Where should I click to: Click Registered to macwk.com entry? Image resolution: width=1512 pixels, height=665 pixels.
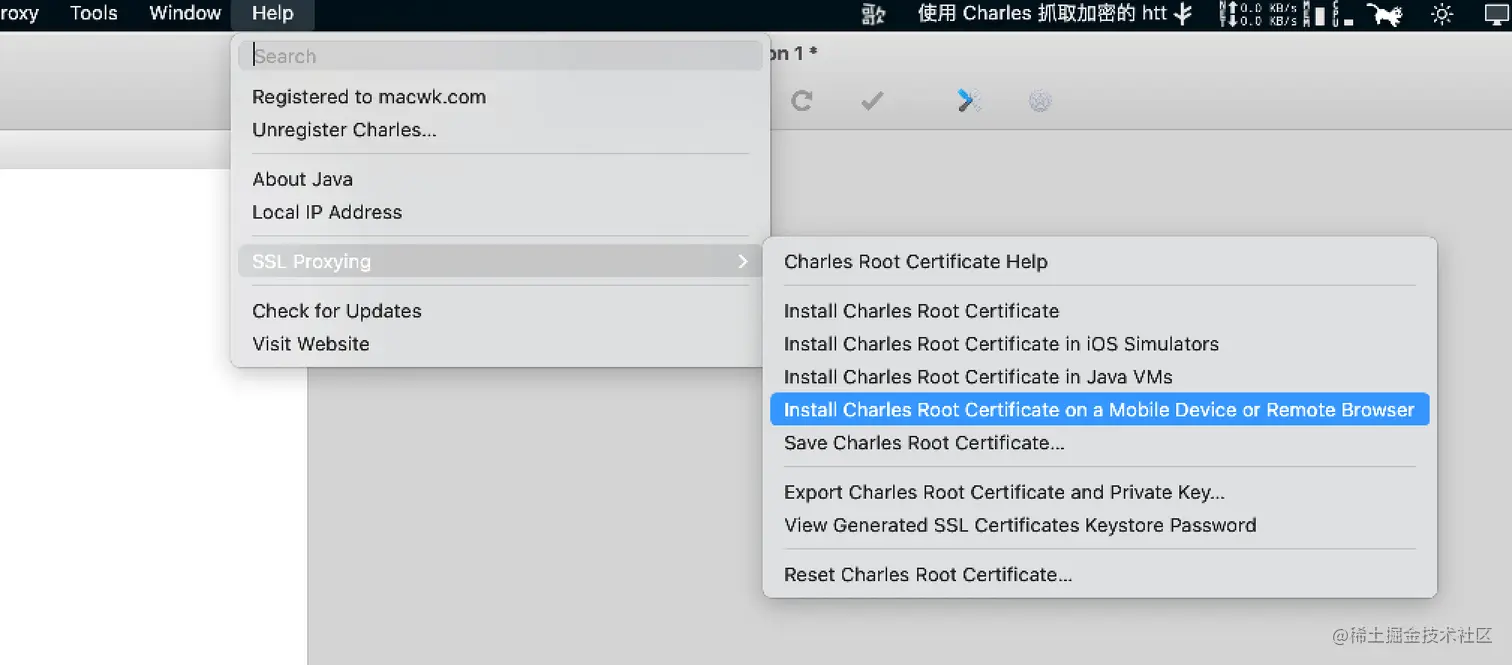click(x=369, y=97)
